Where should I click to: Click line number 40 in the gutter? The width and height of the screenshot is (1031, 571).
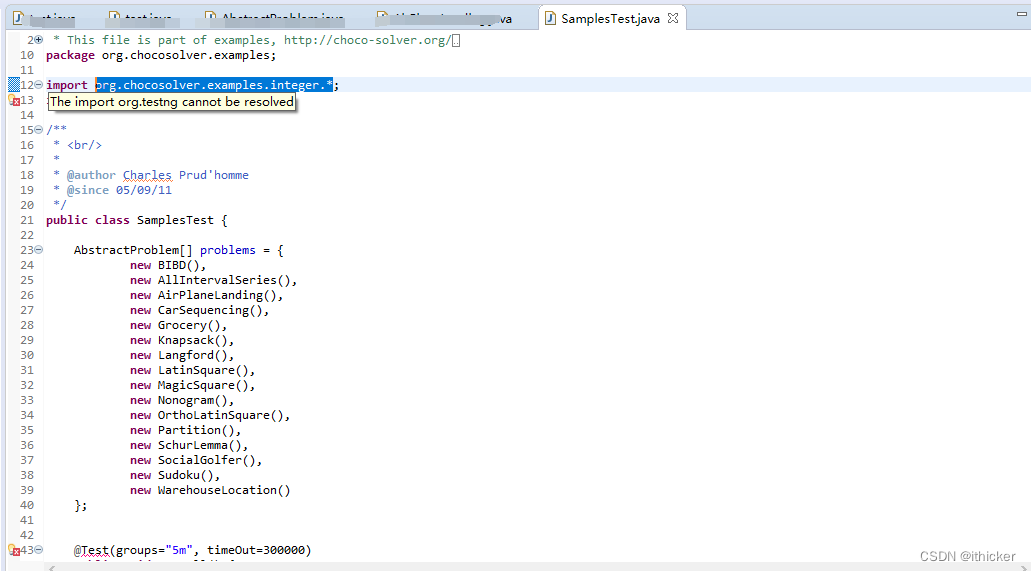point(26,505)
